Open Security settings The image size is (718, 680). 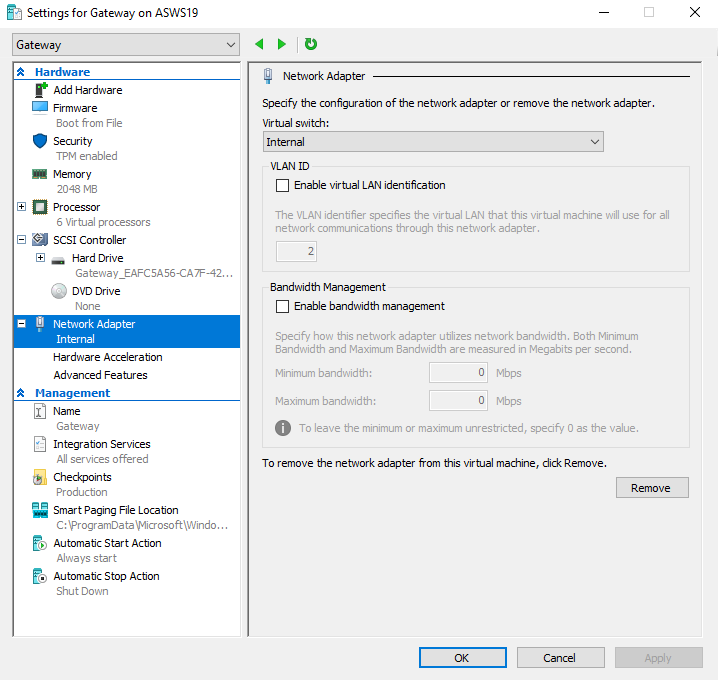[72, 141]
